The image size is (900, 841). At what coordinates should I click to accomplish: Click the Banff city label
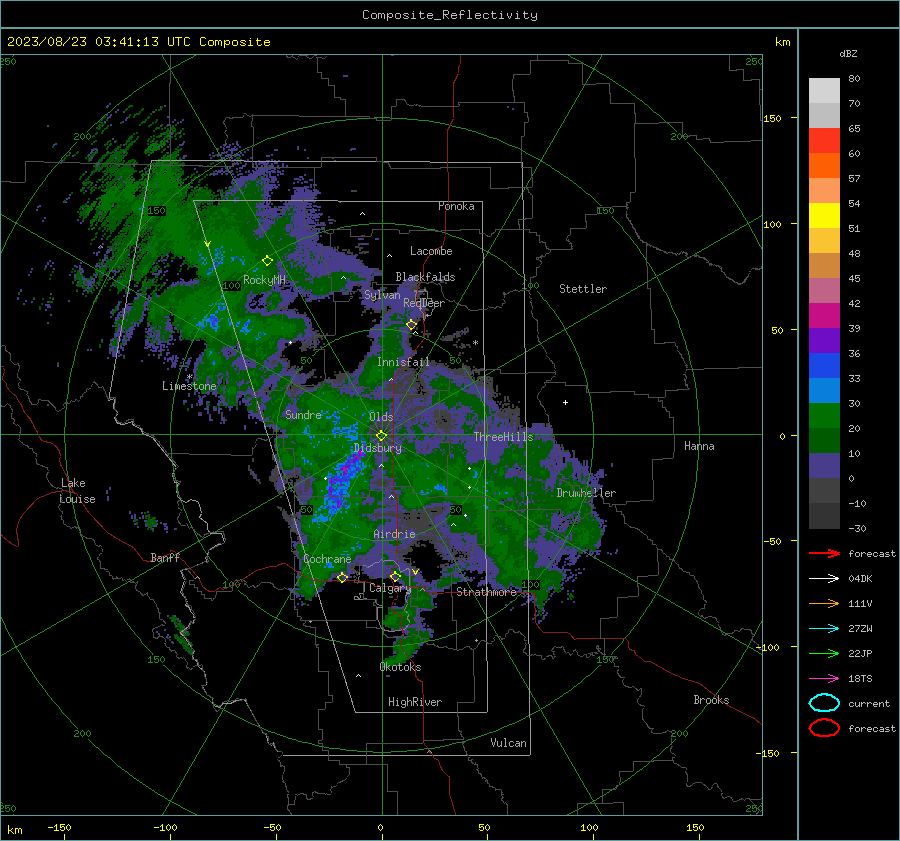coord(165,557)
